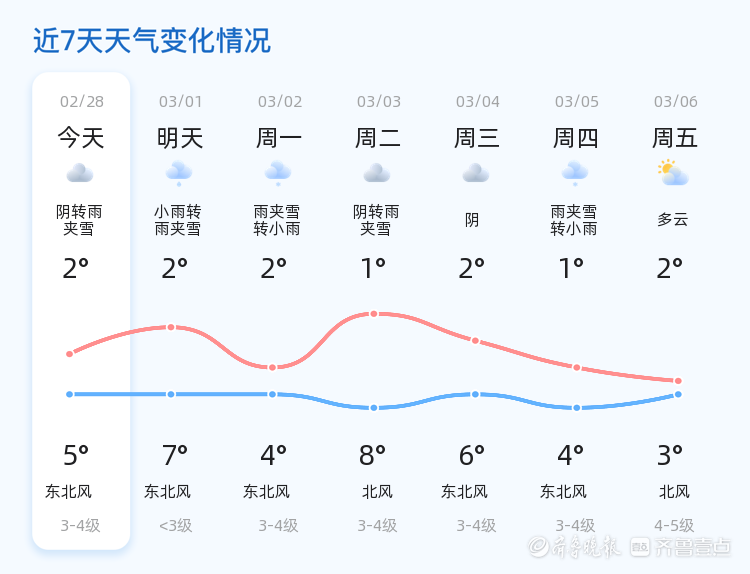
Task: Click the Qilu Yidian watermark logo
Action: coord(693,547)
